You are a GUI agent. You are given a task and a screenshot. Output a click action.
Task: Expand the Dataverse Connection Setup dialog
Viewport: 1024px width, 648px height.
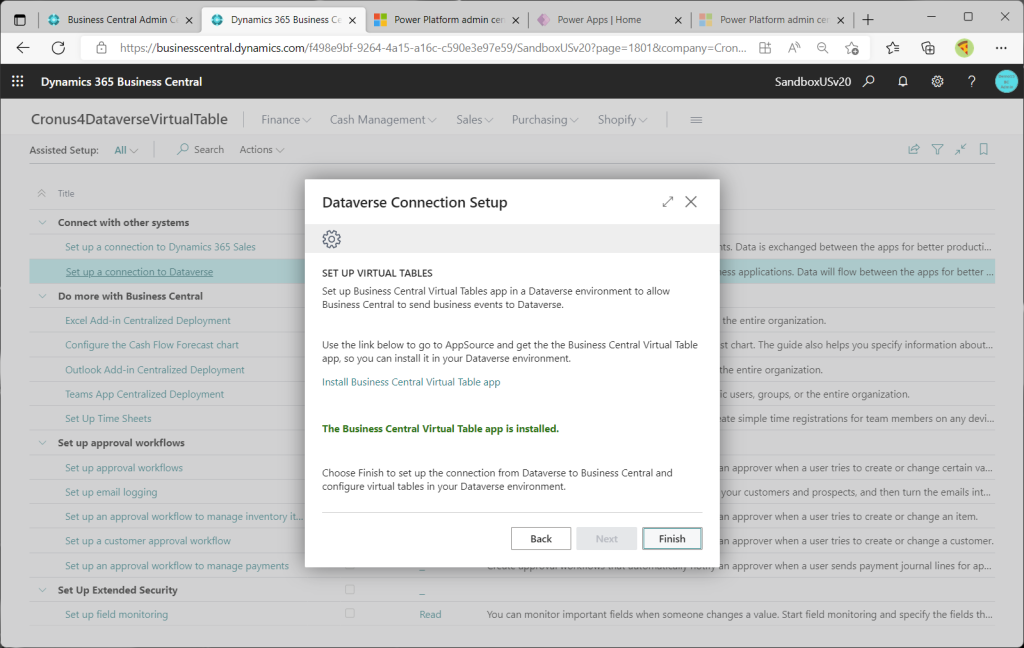pos(667,202)
